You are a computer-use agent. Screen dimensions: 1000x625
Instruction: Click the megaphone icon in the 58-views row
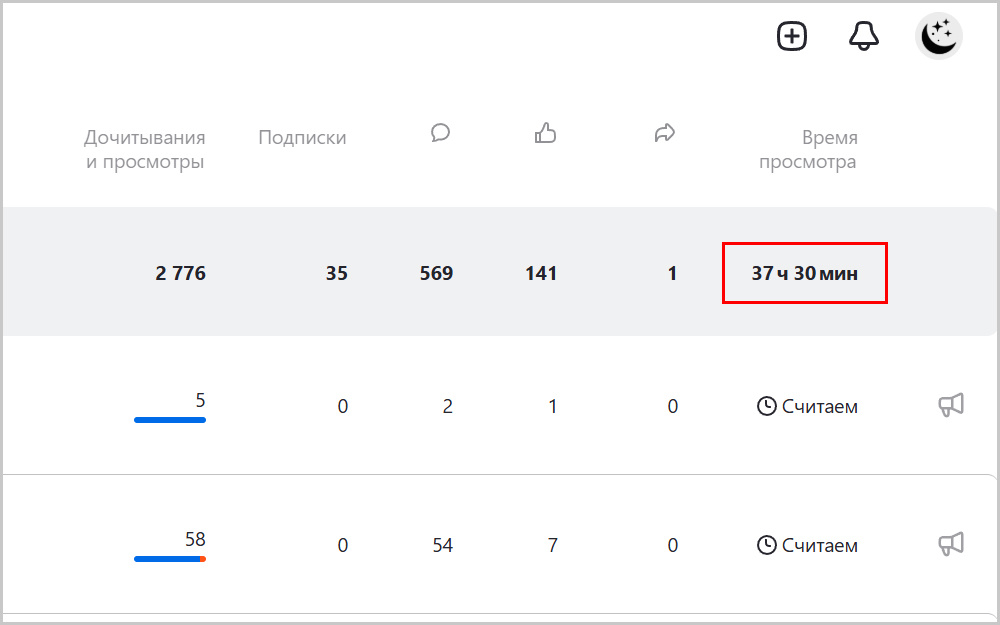pos(951,544)
